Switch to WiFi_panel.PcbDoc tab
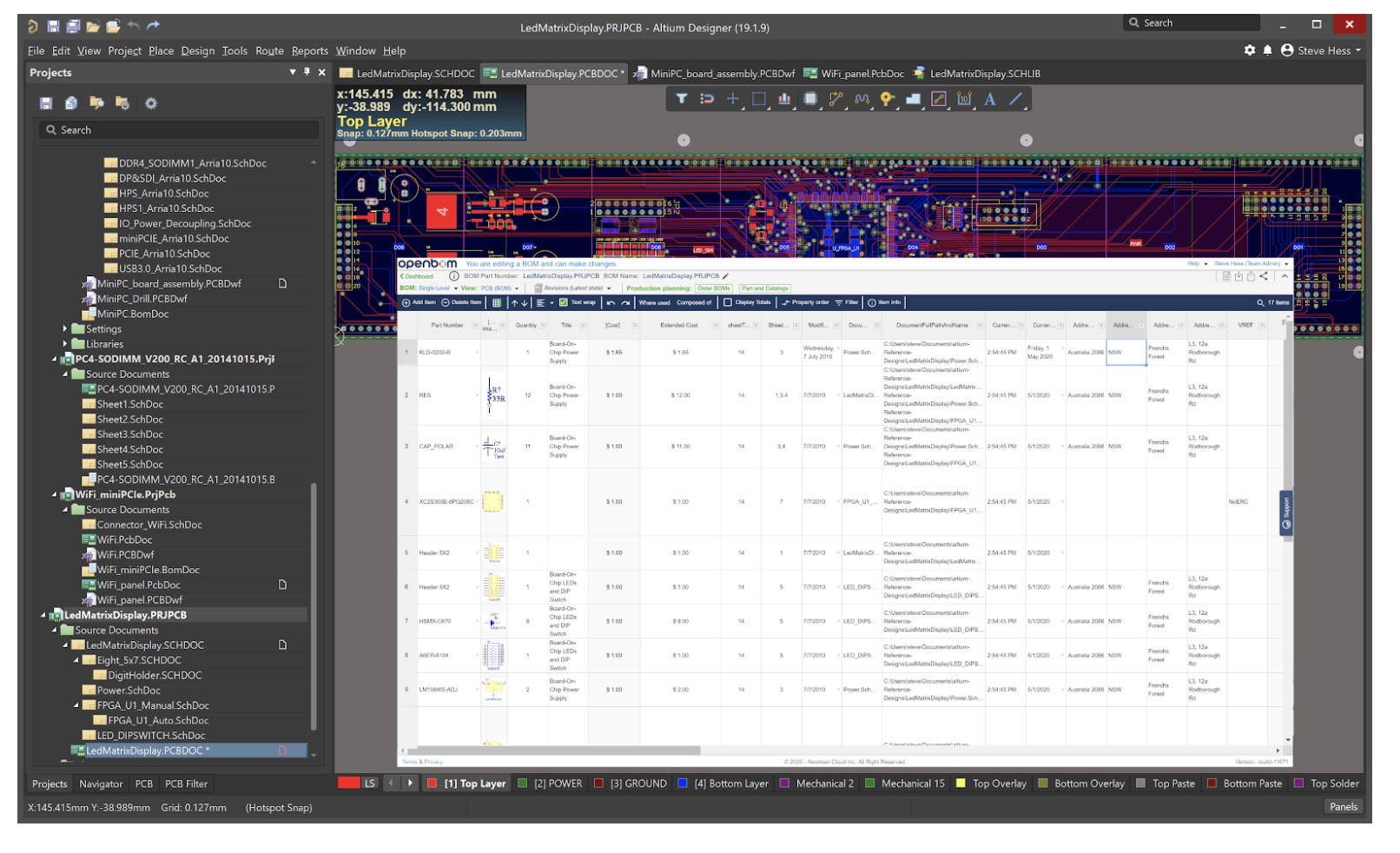Screen dimensions: 1400x853 click(x=854, y=74)
